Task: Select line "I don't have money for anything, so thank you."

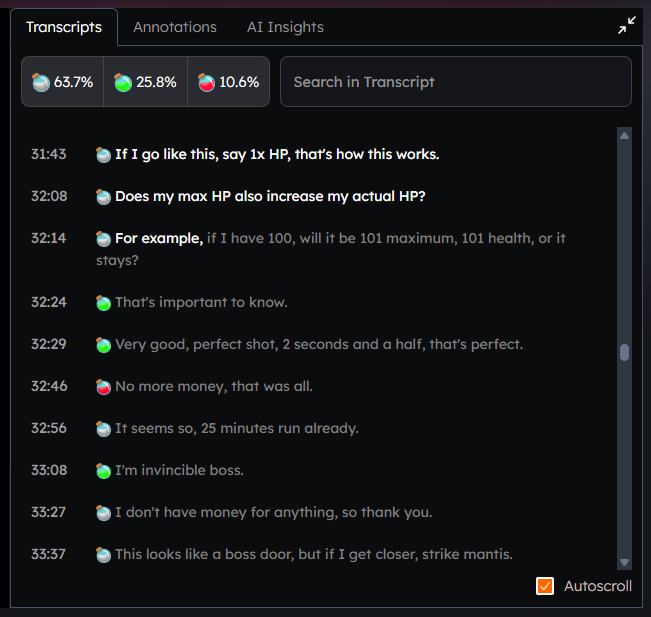Action: [x=274, y=512]
